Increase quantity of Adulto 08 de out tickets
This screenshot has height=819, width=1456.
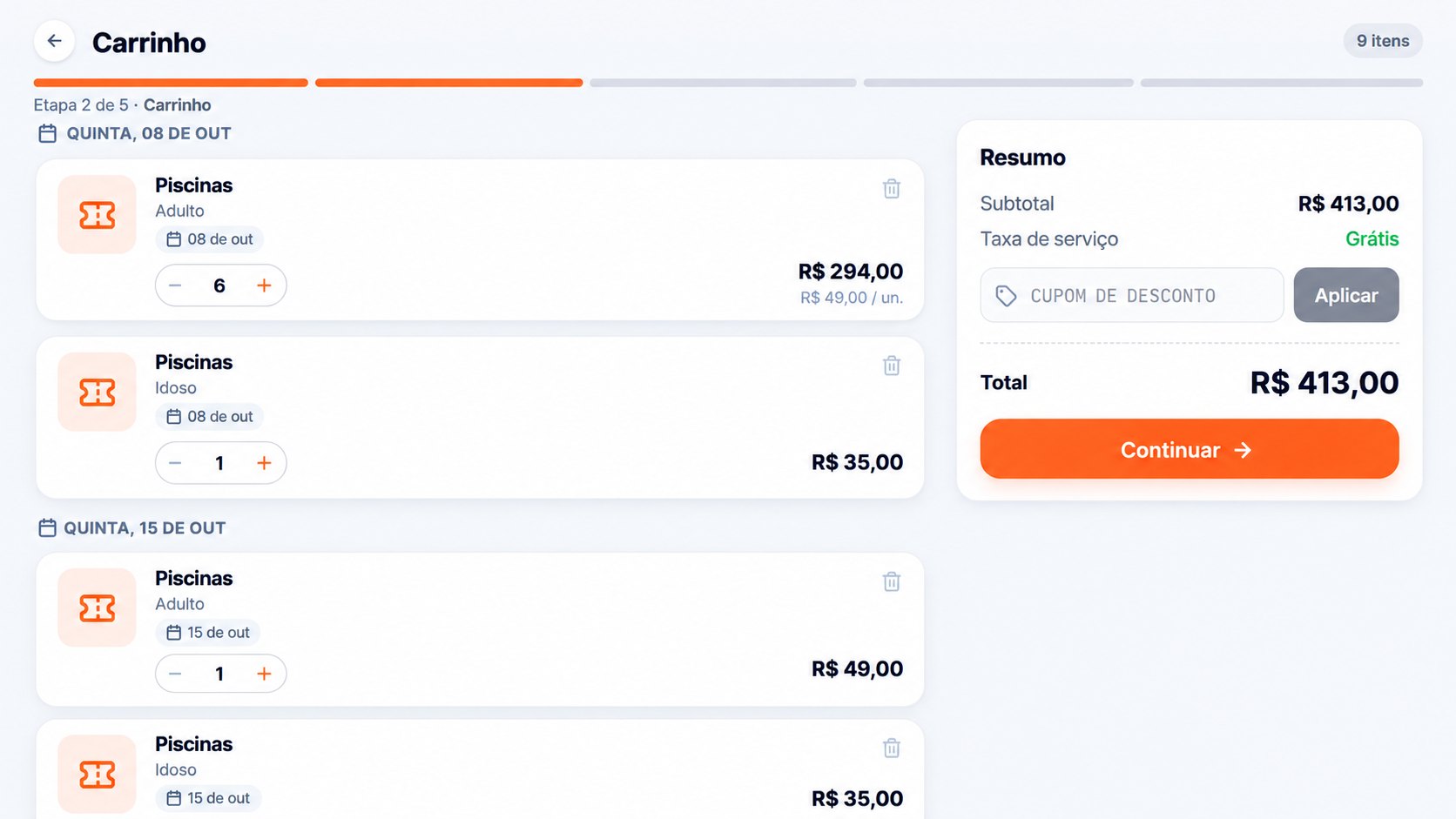click(x=264, y=285)
